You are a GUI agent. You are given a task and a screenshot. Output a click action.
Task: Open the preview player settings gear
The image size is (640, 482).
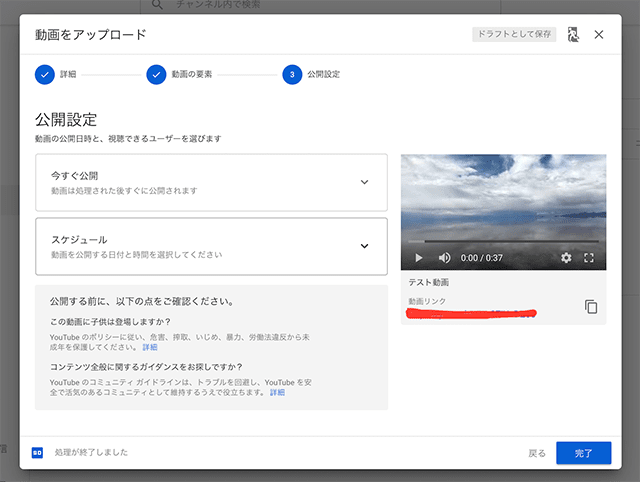(566, 258)
